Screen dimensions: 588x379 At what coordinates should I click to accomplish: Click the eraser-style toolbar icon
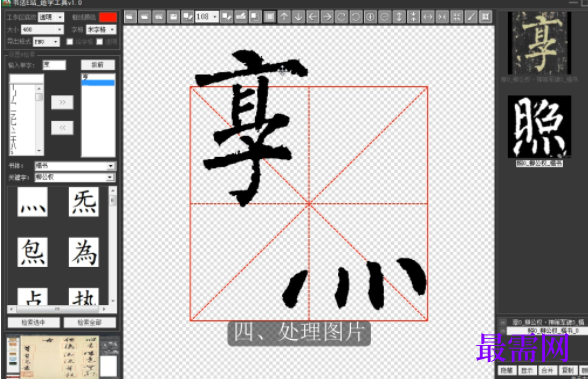(241, 16)
